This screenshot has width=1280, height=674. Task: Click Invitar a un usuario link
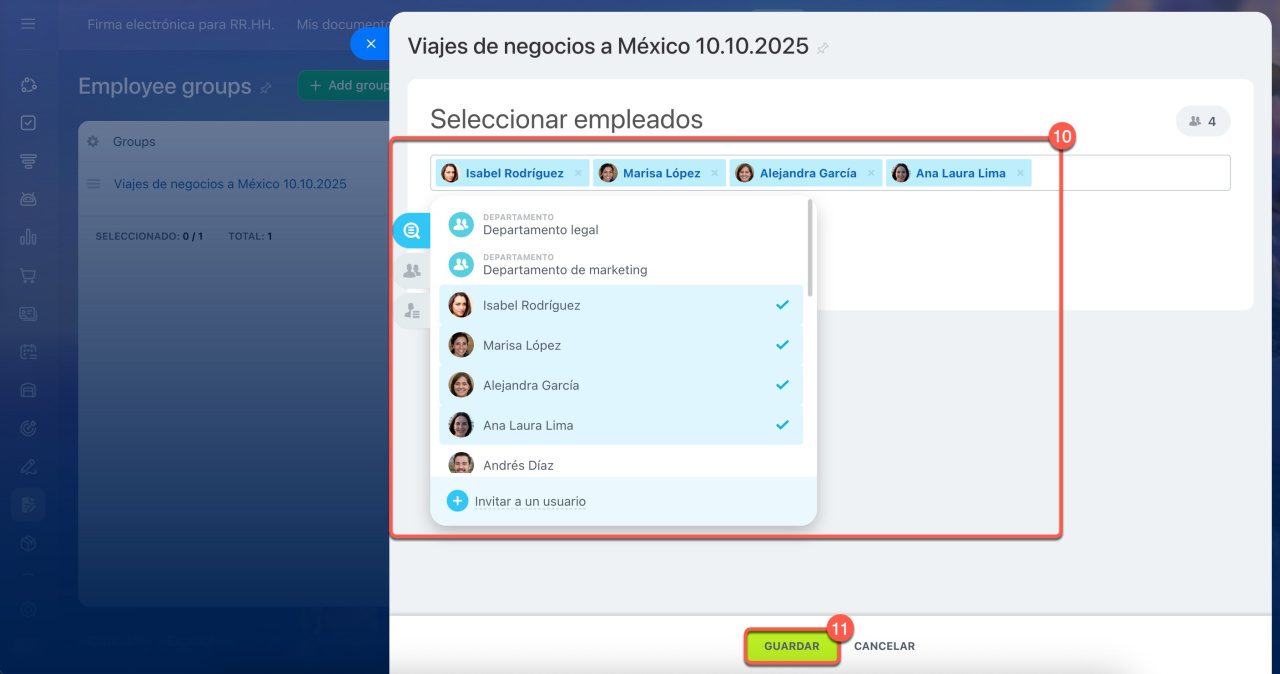529,501
